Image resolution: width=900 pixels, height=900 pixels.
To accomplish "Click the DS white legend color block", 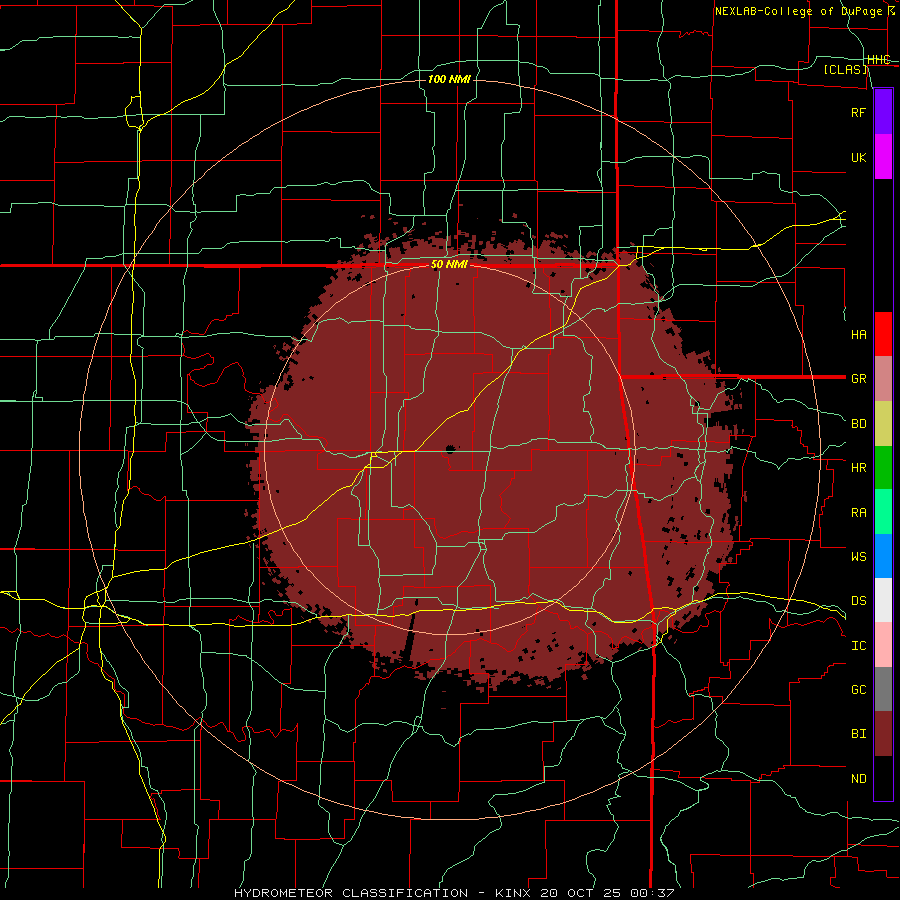I will [883, 600].
